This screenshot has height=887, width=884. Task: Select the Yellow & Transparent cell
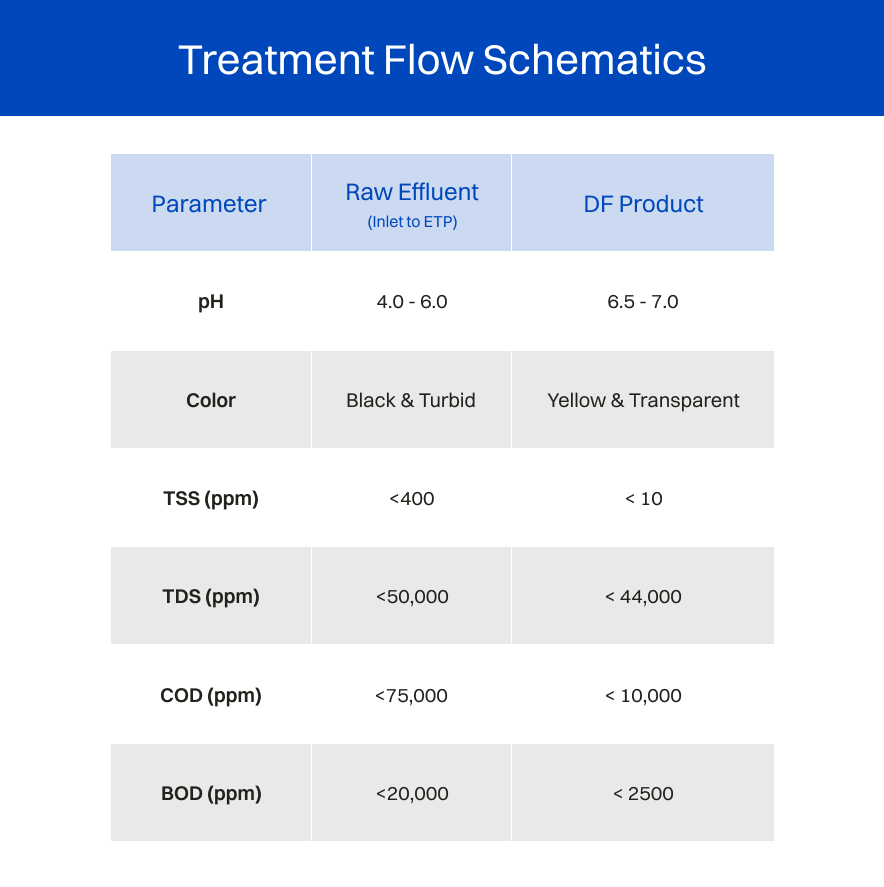tap(643, 400)
